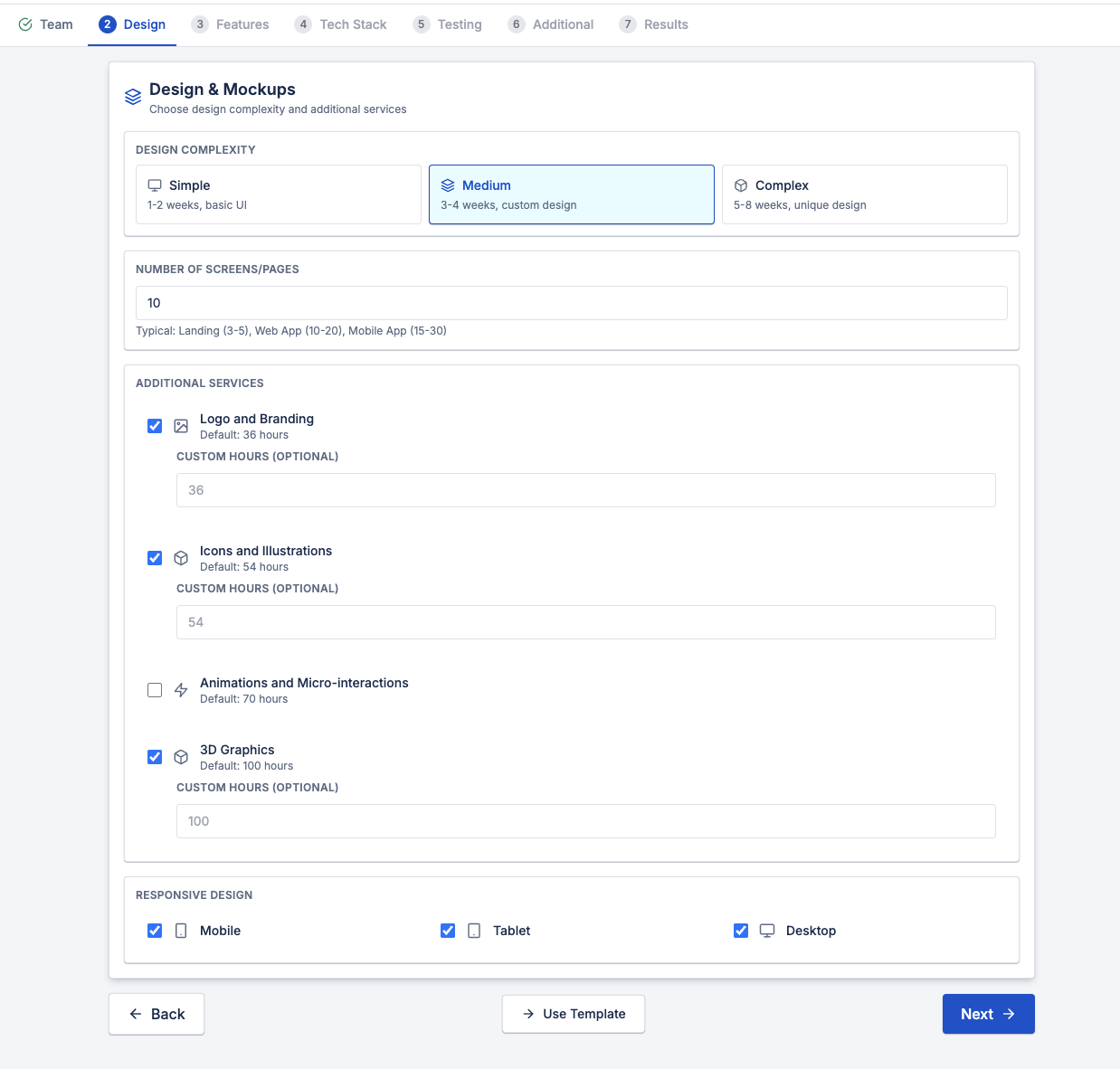Click the lightning icon beside Animations and Micro-interactions
This screenshot has height=1069, width=1120.
pos(181,690)
